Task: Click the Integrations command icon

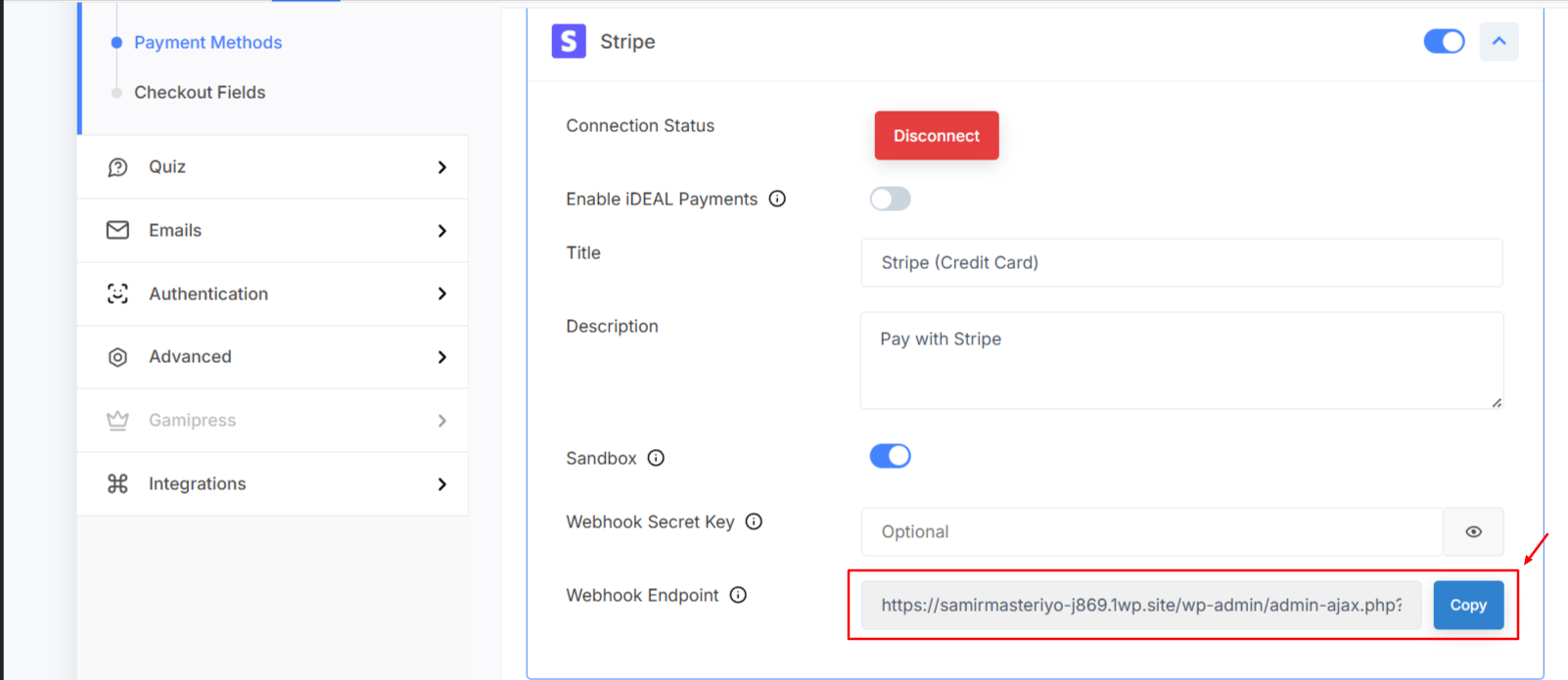Action: (x=117, y=483)
